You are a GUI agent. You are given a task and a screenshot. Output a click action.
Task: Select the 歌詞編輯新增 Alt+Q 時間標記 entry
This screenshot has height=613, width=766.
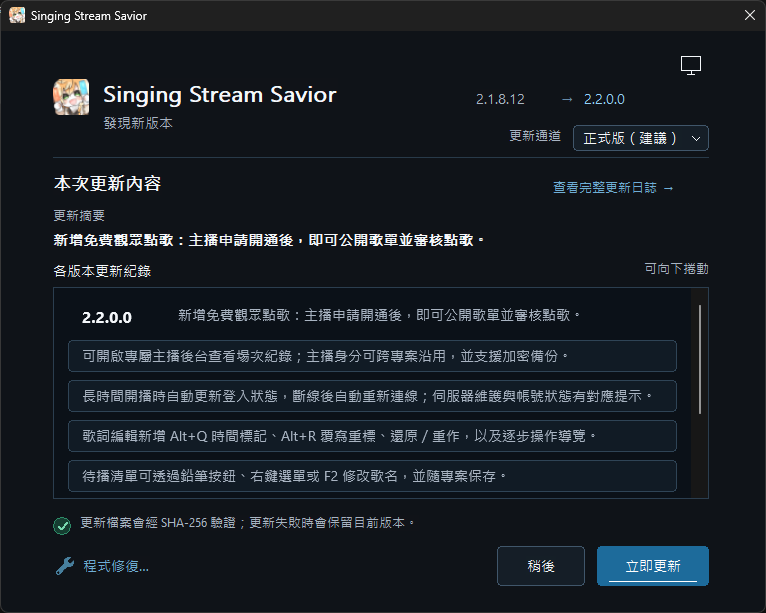point(372,436)
